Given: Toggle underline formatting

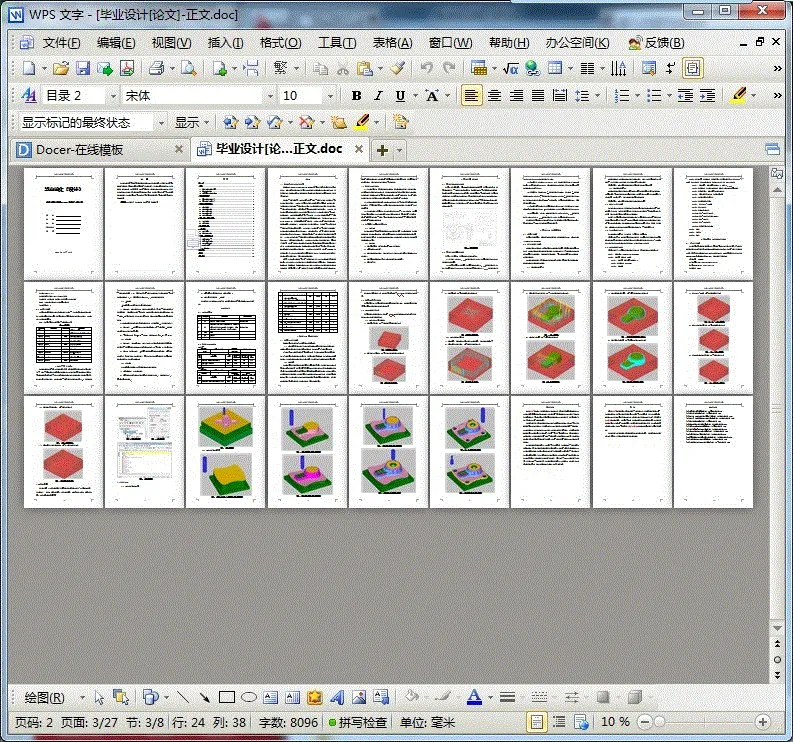Looking at the screenshot, I should 400,96.
